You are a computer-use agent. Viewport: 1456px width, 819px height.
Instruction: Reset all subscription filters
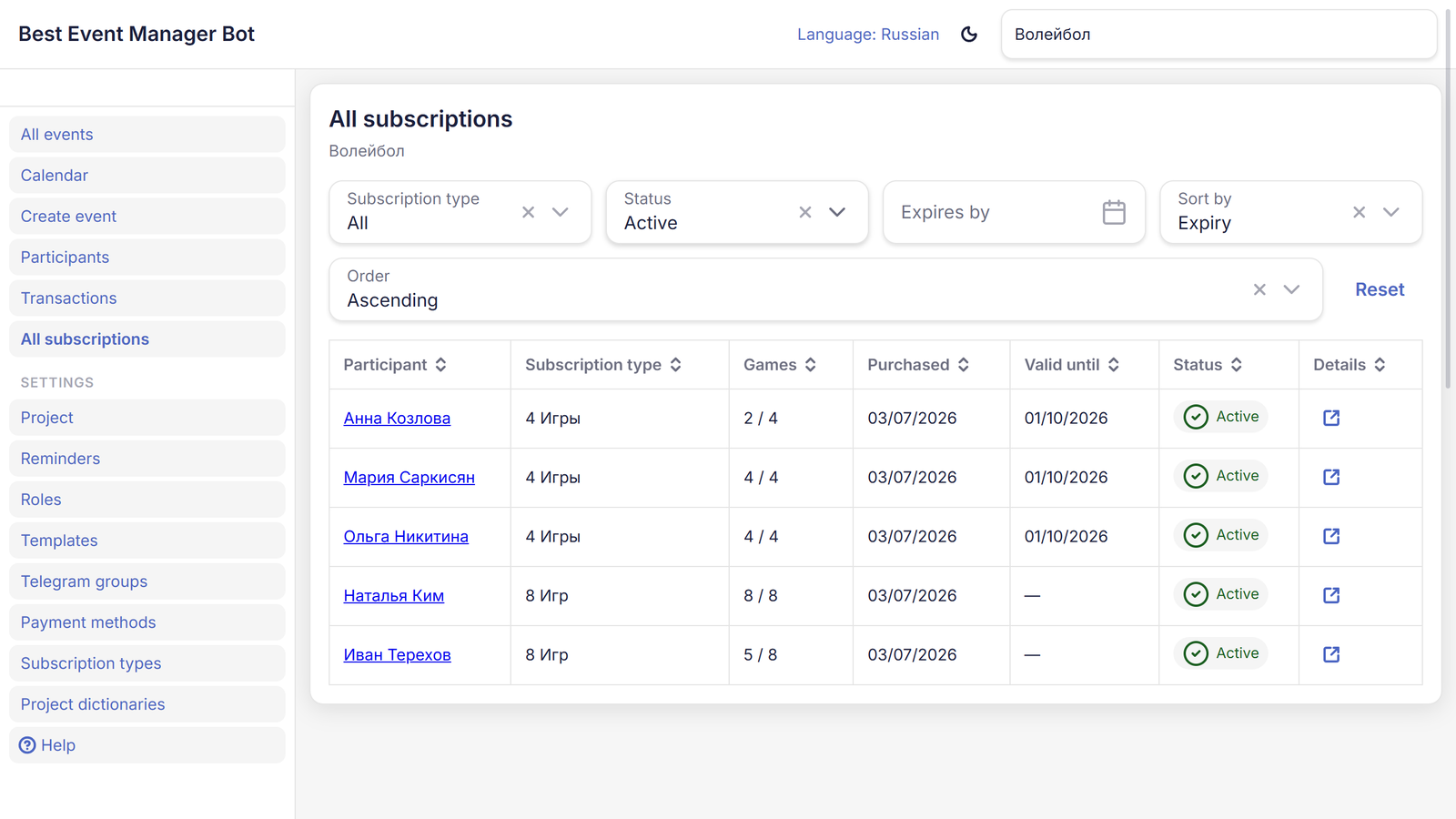(1380, 289)
